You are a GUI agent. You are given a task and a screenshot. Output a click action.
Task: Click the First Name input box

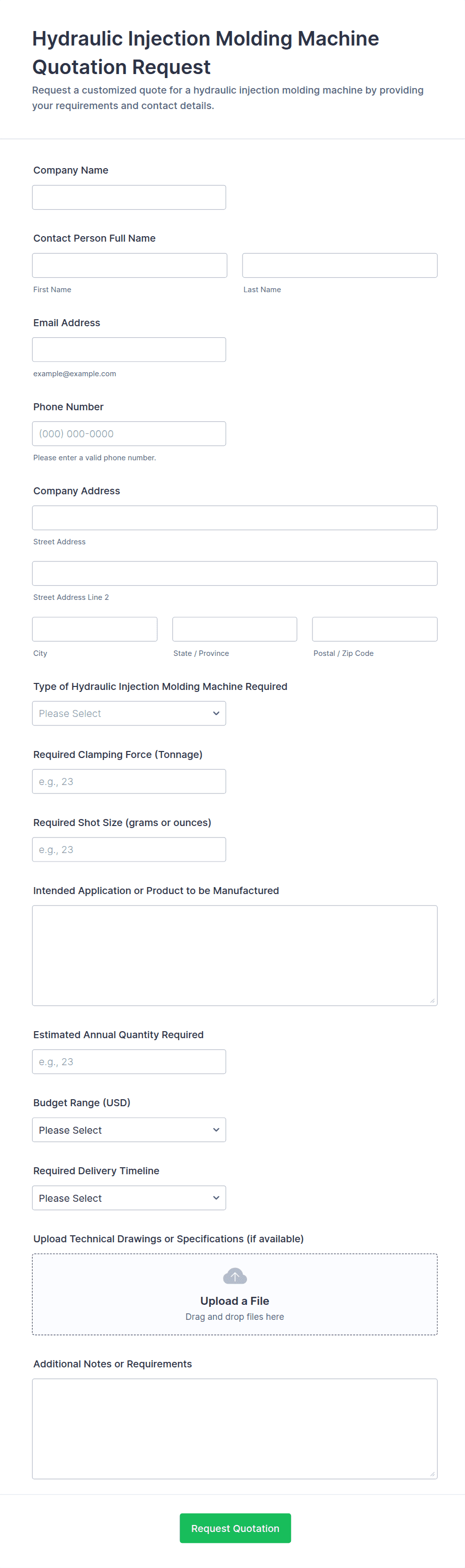coord(129,265)
